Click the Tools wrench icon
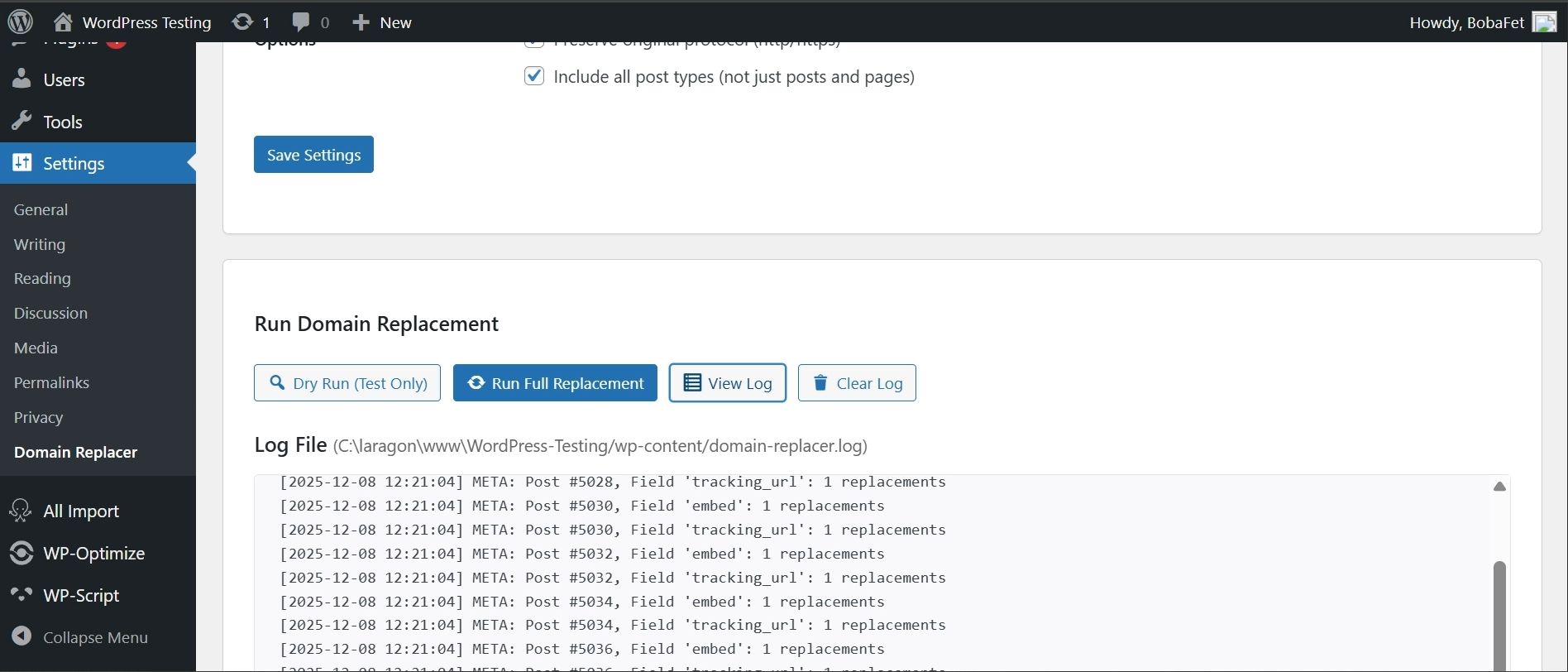Image resolution: width=1568 pixels, height=672 pixels. pyautogui.click(x=22, y=122)
